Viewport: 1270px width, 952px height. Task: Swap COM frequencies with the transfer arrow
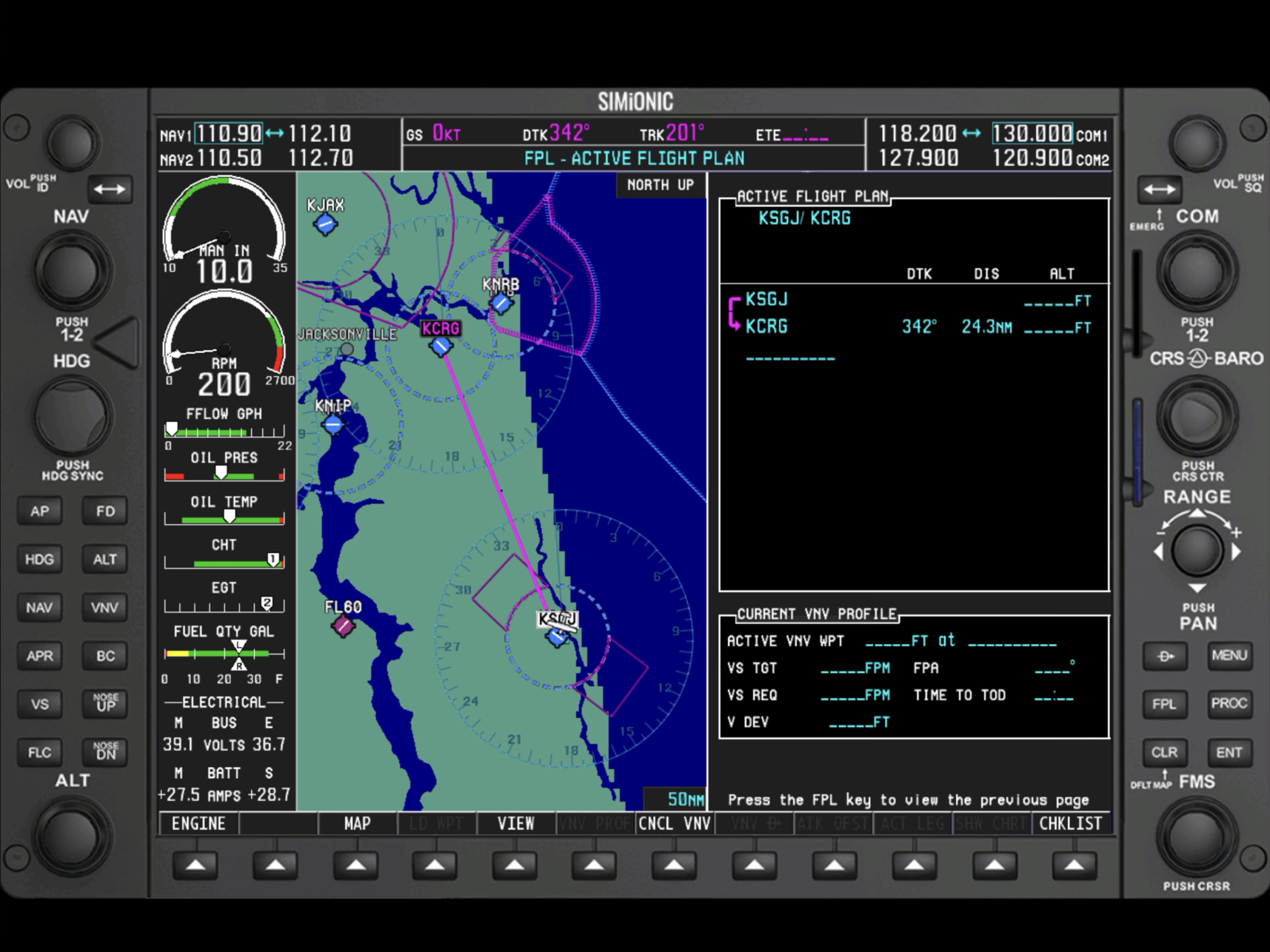pos(1159,189)
